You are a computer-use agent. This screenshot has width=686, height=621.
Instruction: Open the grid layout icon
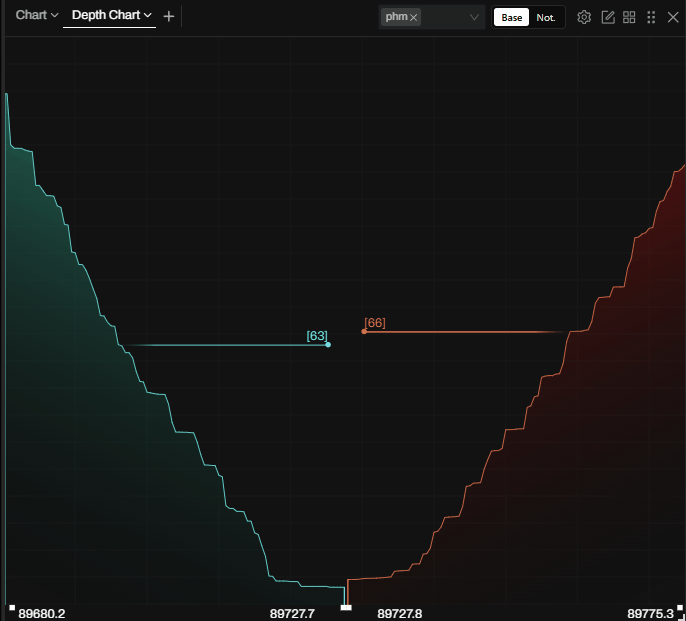(x=629, y=17)
